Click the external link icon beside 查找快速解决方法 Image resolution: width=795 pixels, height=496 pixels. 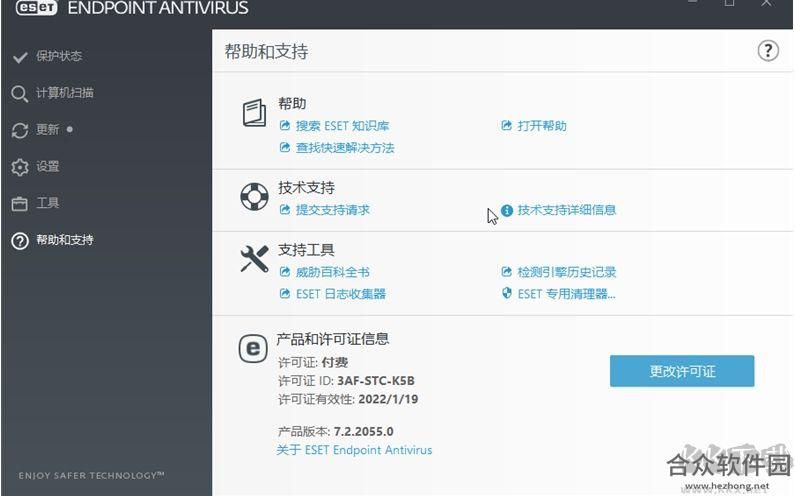tap(285, 147)
